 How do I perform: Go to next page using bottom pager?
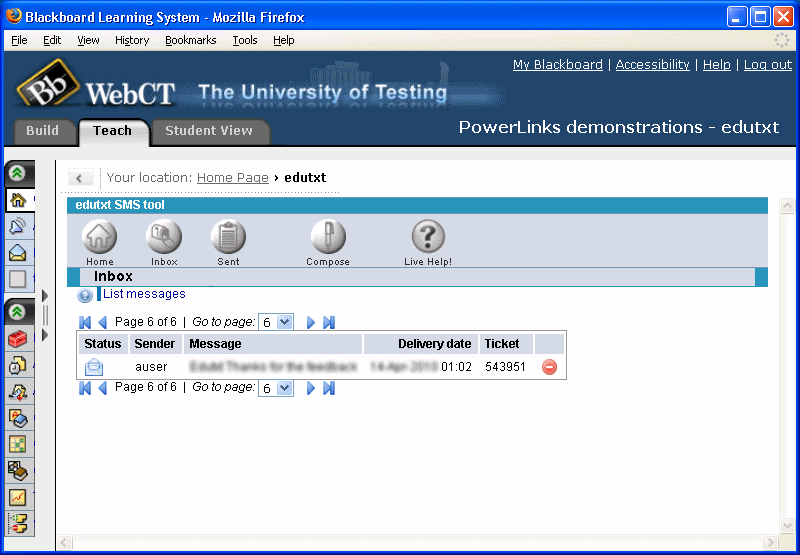coord(311,388)
